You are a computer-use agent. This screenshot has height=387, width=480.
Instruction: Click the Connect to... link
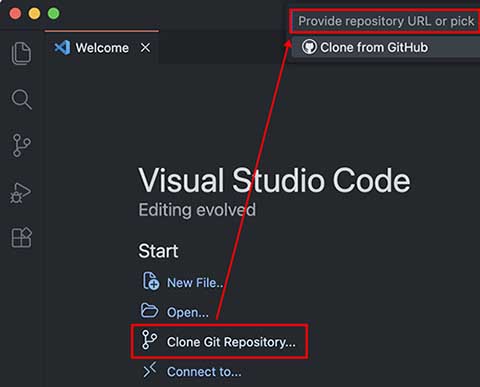click(x=204, y=372)
